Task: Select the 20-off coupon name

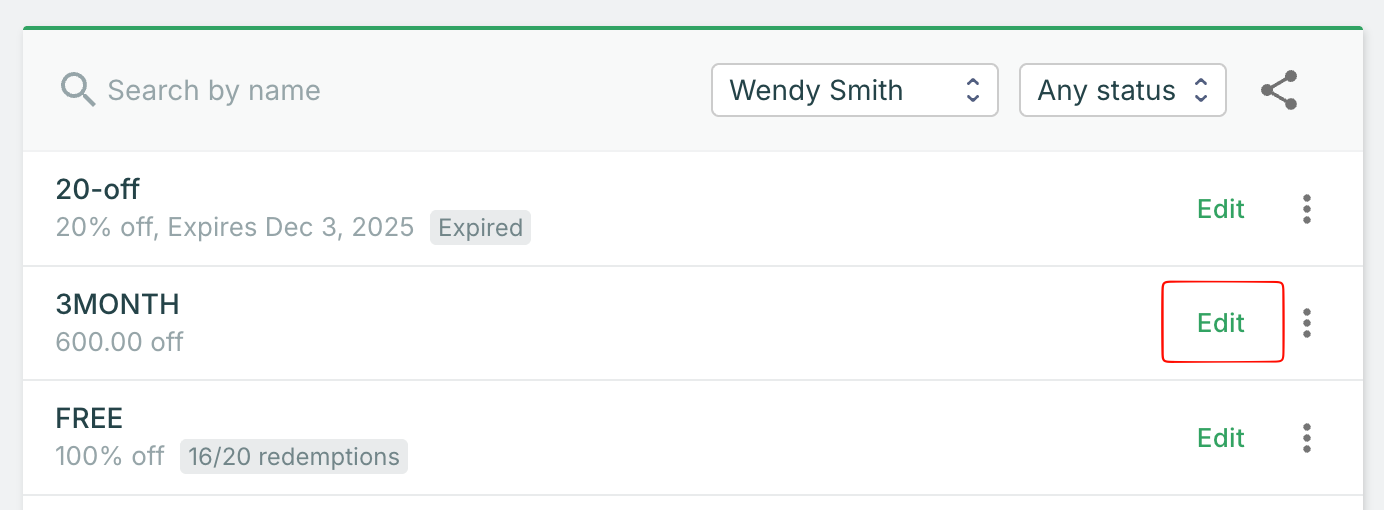Action: pyautogui.click(x=98, y=189)
